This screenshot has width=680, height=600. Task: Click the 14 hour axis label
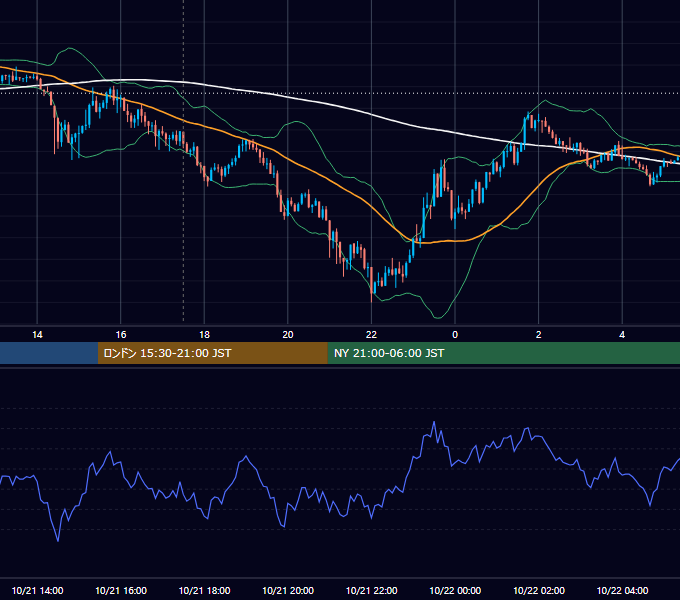point(37,335)
